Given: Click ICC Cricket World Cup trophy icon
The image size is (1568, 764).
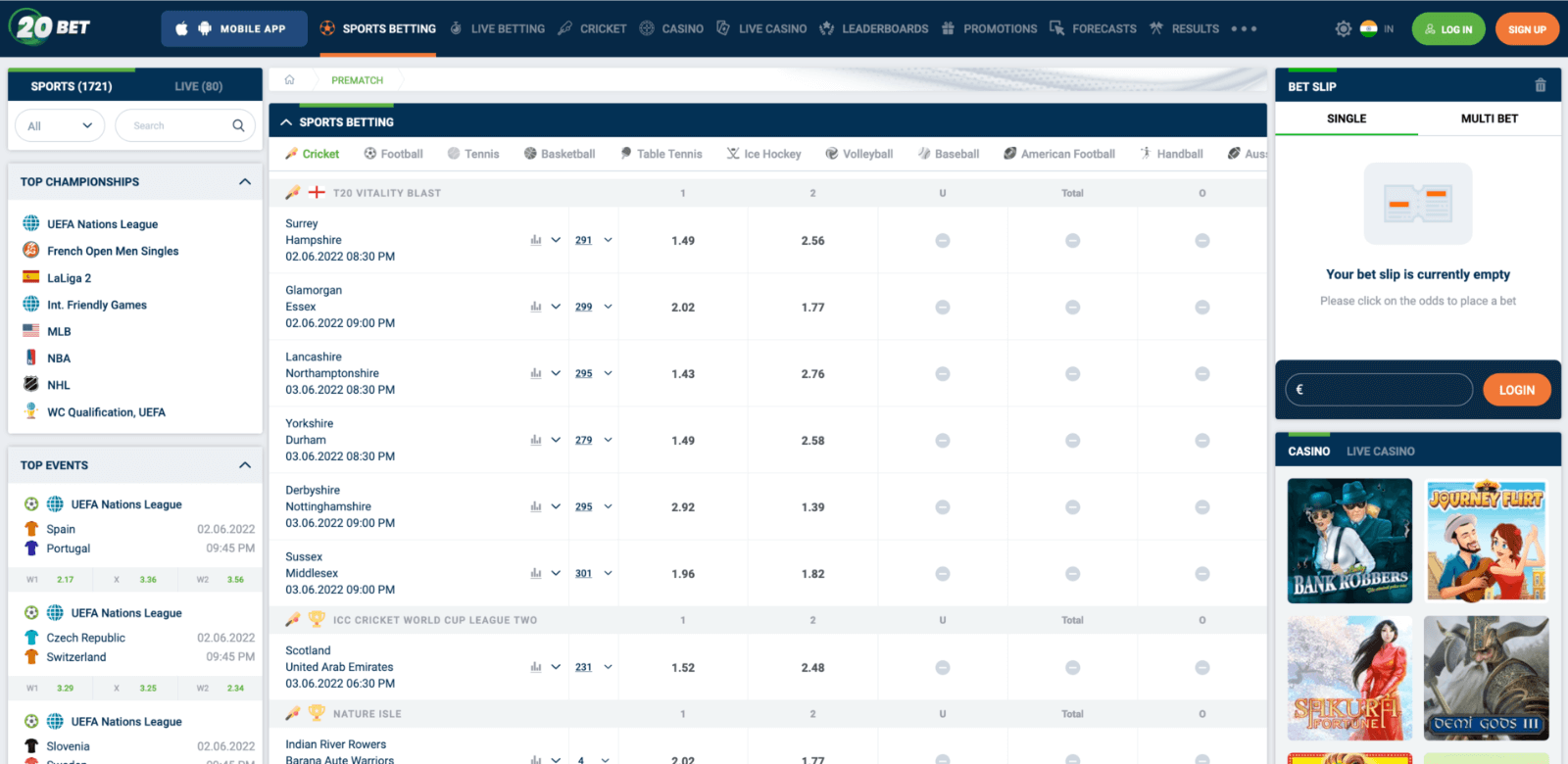Looking at the screenshot, I should (x=317, y=619).
